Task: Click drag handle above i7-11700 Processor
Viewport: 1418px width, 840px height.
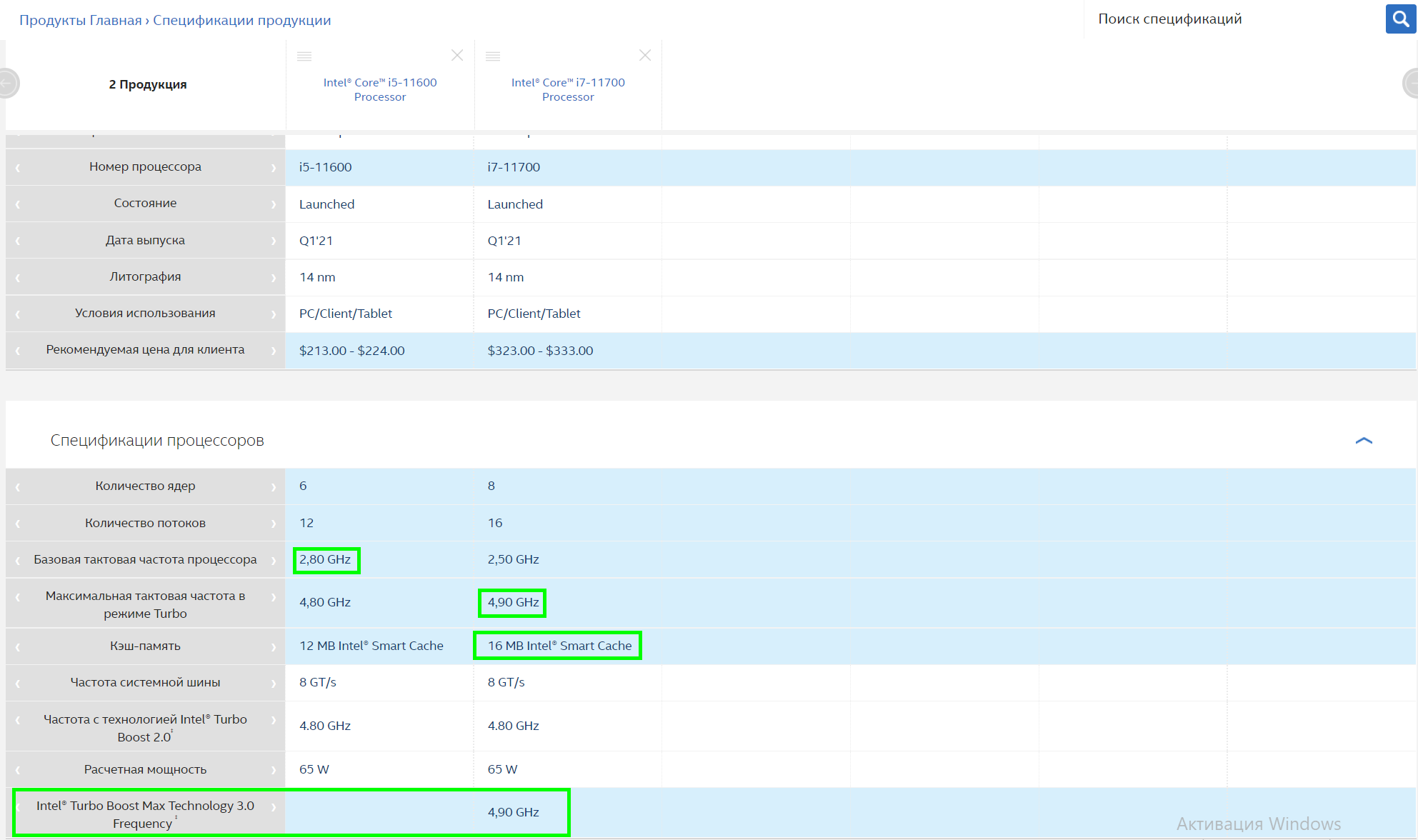Action: click(493, 56)
